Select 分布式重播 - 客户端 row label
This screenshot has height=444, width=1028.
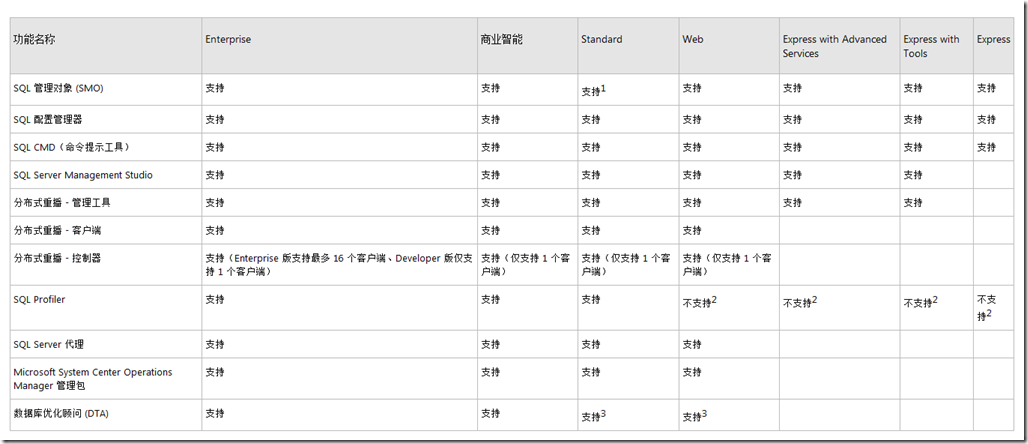coord(57,230)
